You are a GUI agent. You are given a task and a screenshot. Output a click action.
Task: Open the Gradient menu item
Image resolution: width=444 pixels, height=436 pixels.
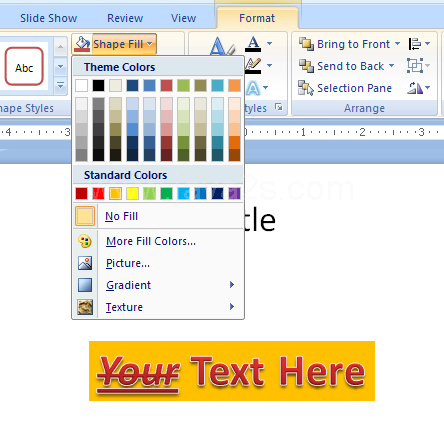click(x=158, y=285)
